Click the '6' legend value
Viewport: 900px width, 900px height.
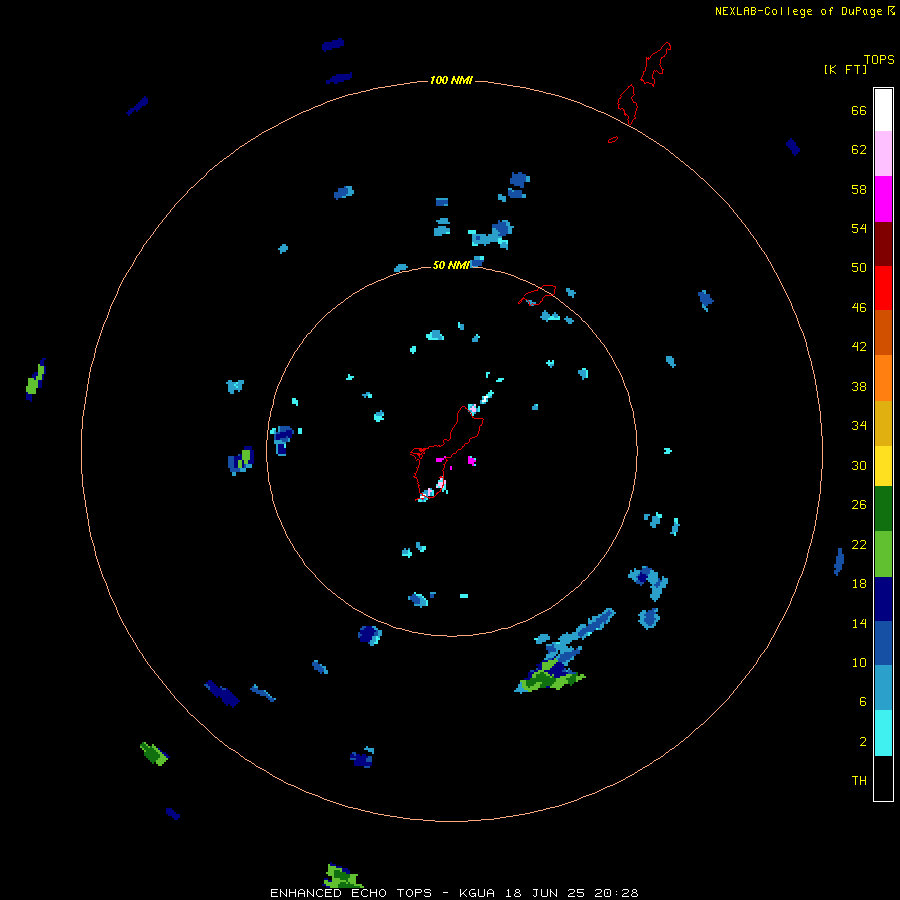(x=863, y=701)
